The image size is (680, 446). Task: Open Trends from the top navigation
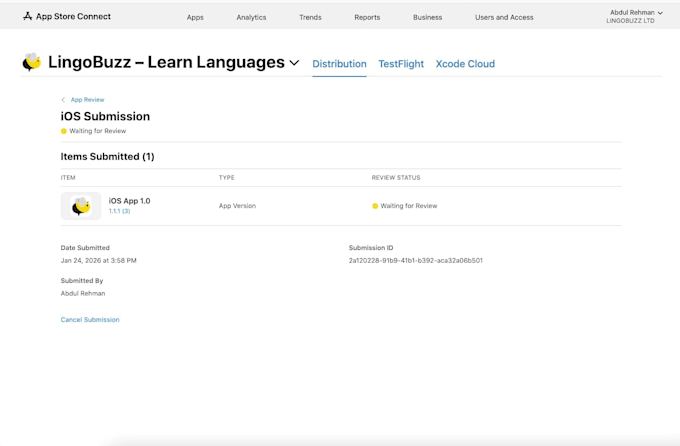point(311,17)
